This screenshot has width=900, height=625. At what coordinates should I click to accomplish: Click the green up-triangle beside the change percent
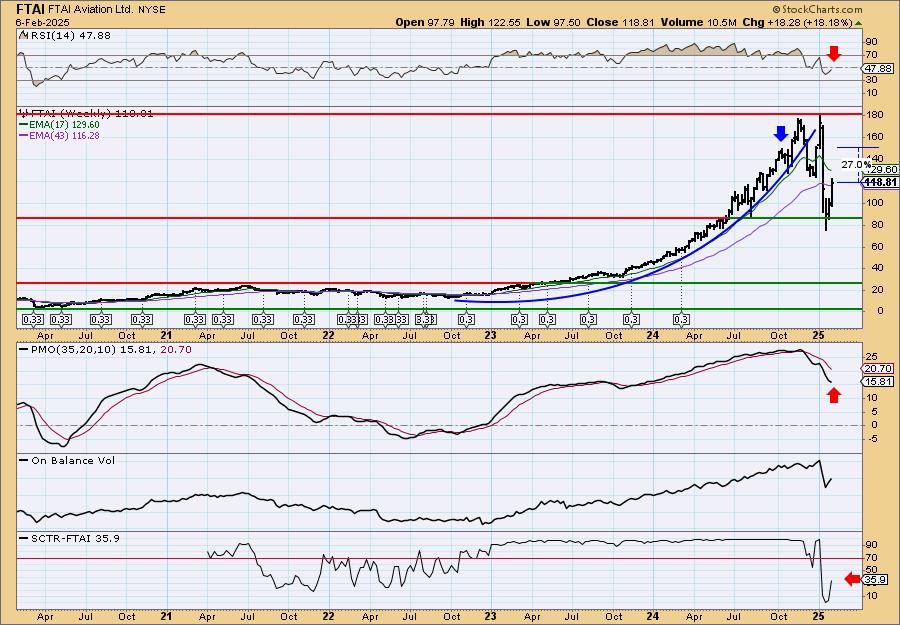[859, 23]
